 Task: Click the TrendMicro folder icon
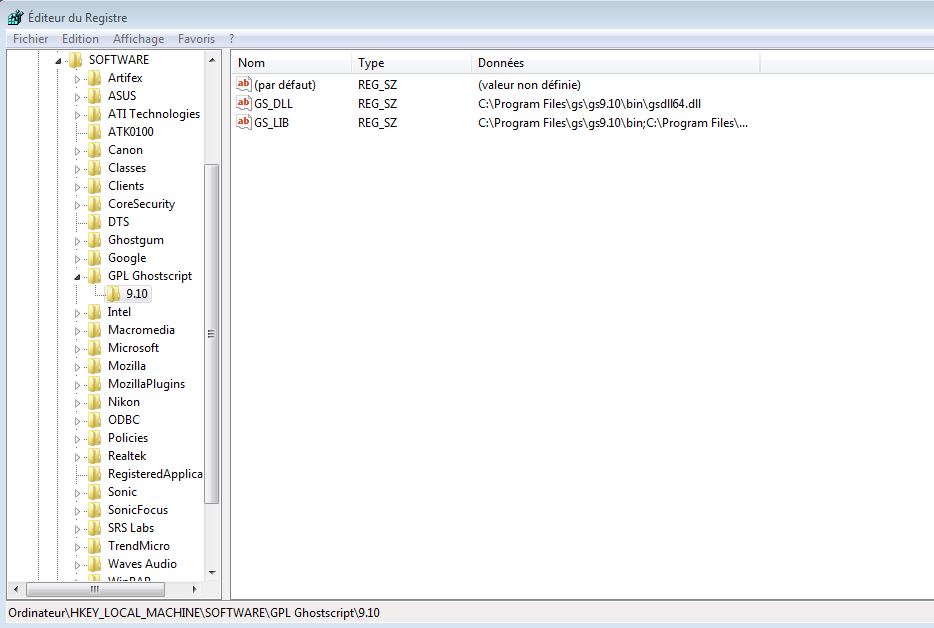[94, 546]
